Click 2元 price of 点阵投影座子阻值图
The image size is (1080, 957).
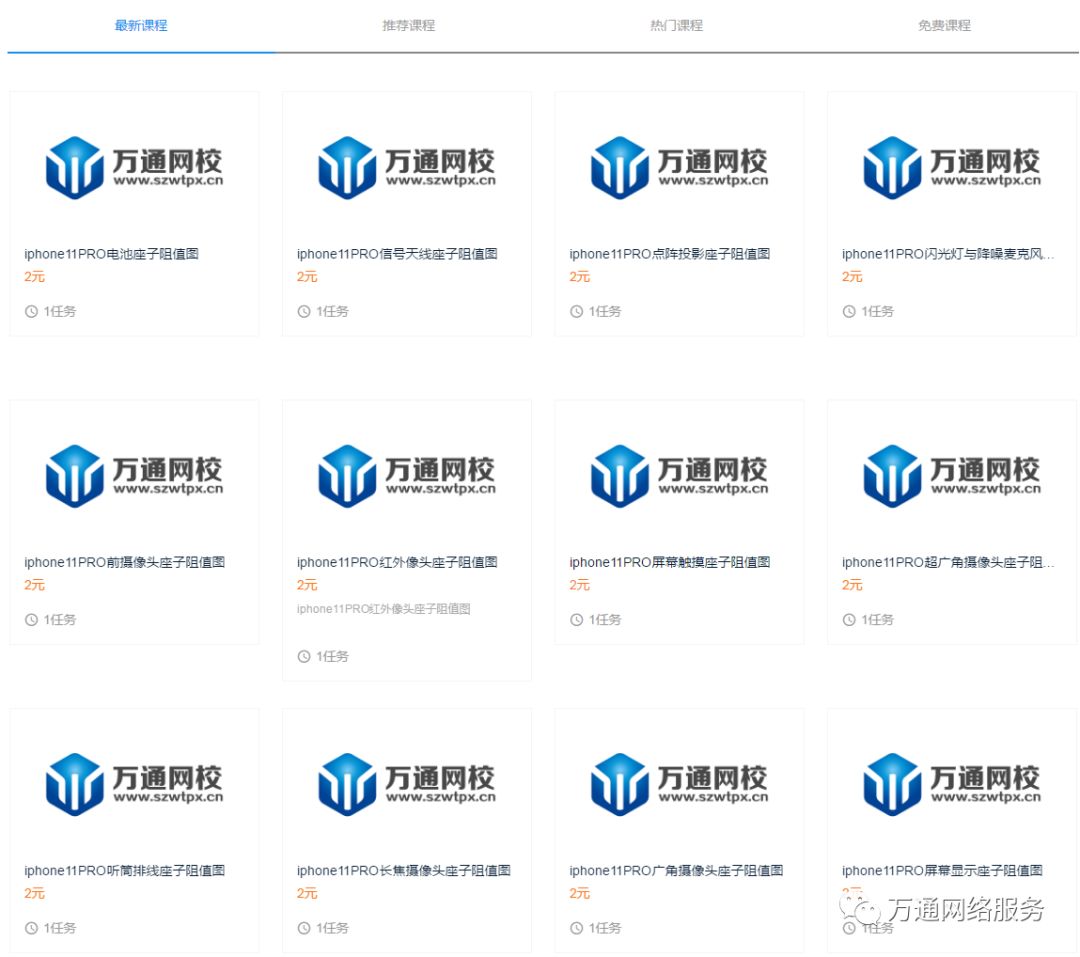pyautogui.click(x=580, y=276)
